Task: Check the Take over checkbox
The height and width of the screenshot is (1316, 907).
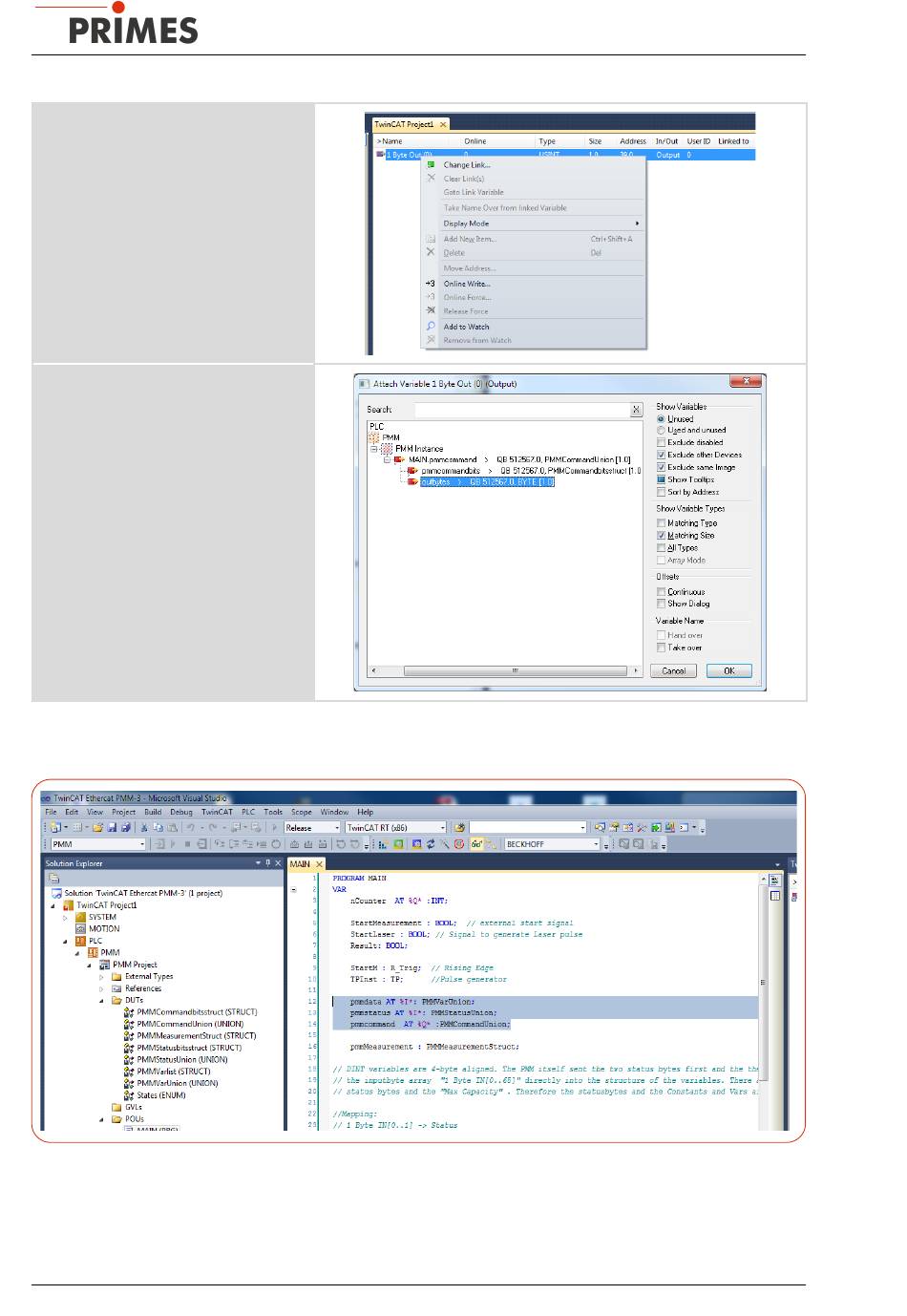Action: point(661,647)
